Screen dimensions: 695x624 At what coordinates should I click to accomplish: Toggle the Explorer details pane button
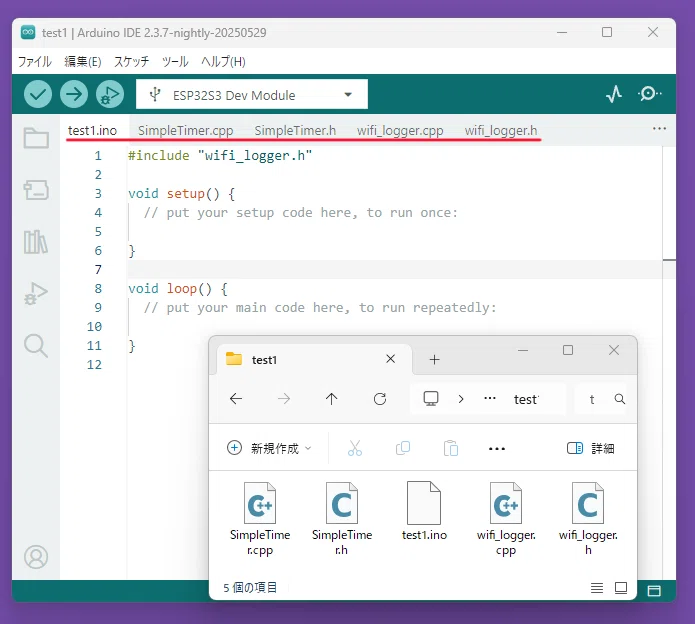(590, 448)
